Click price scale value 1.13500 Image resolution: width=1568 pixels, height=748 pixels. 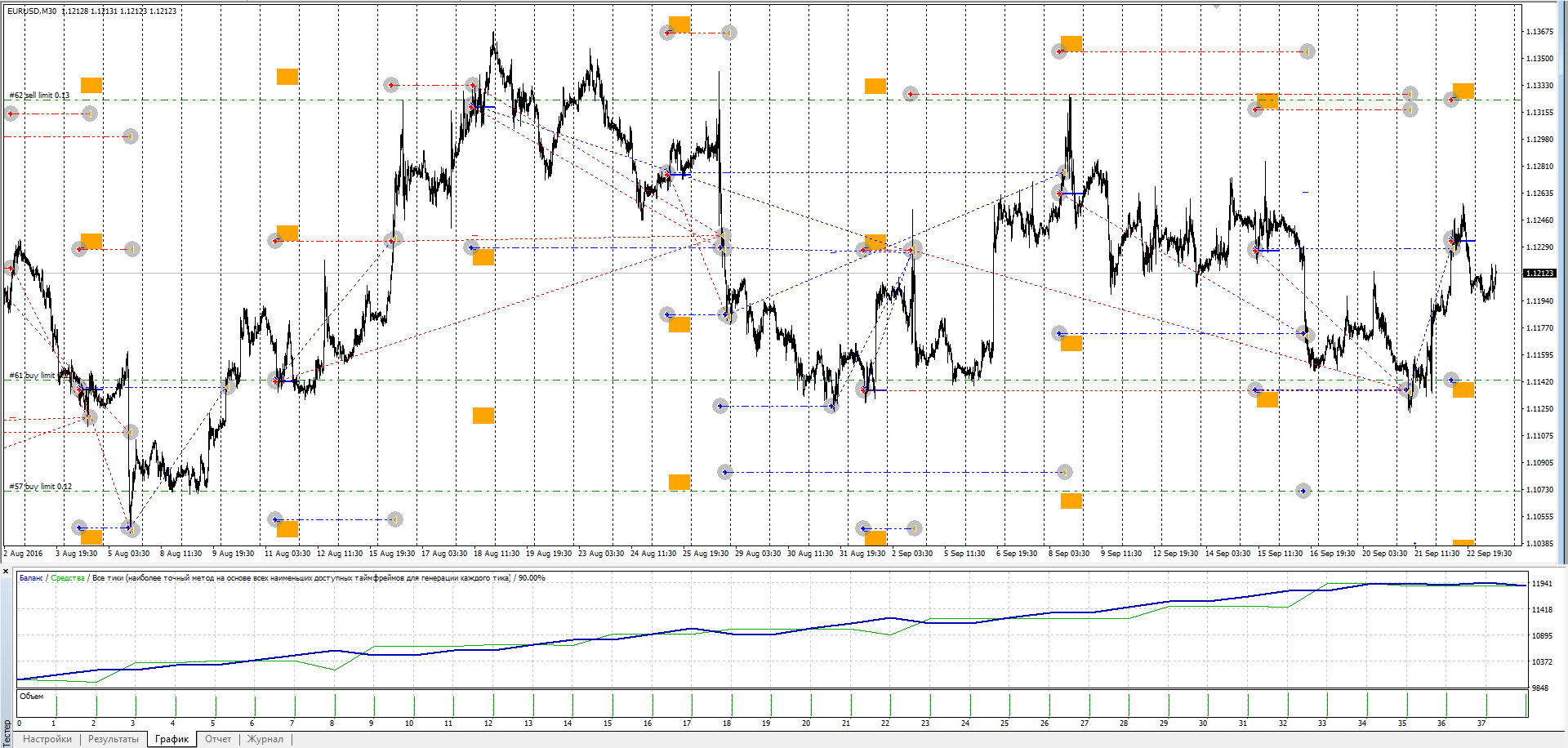[x=1539, y=59]
